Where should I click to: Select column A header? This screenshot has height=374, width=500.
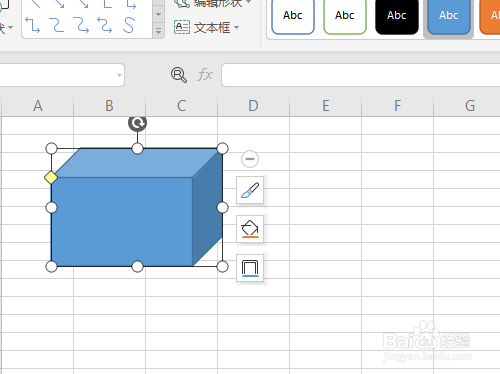point(38,106)
